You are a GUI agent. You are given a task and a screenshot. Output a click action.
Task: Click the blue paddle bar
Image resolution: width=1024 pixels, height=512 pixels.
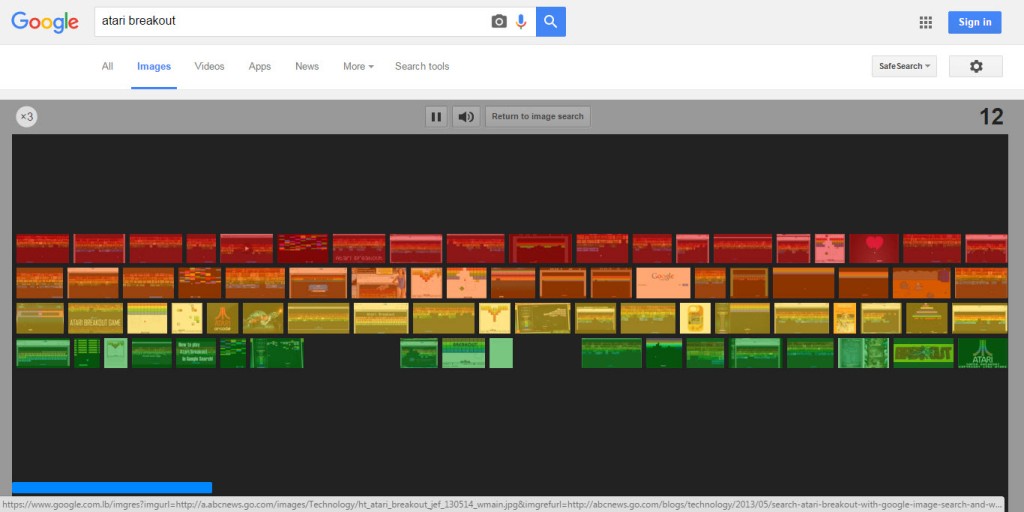click(x=112, y=488)
